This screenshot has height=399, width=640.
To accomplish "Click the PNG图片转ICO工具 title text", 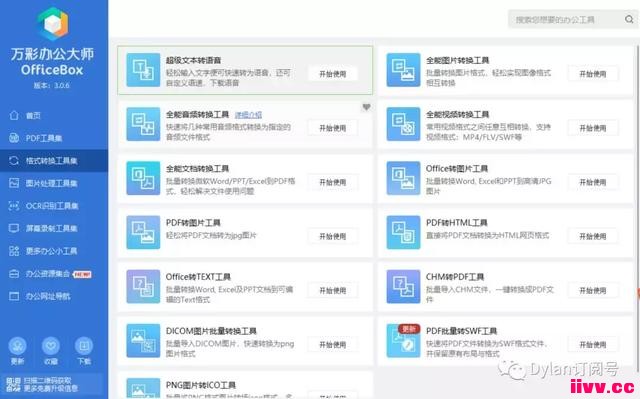I will 201,385.
